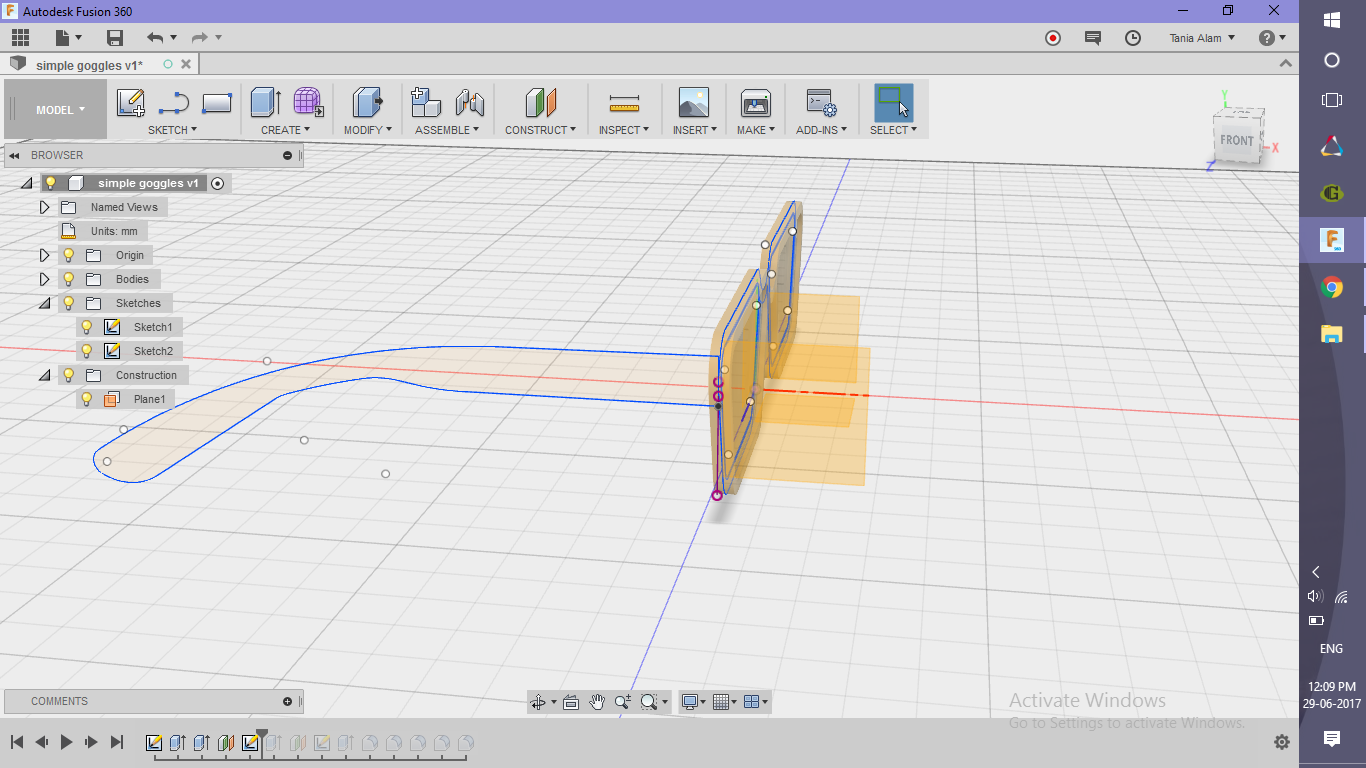Open File Explorer from Windows taskbar
Viewport: 1366px width, 768px height.
1331,334
